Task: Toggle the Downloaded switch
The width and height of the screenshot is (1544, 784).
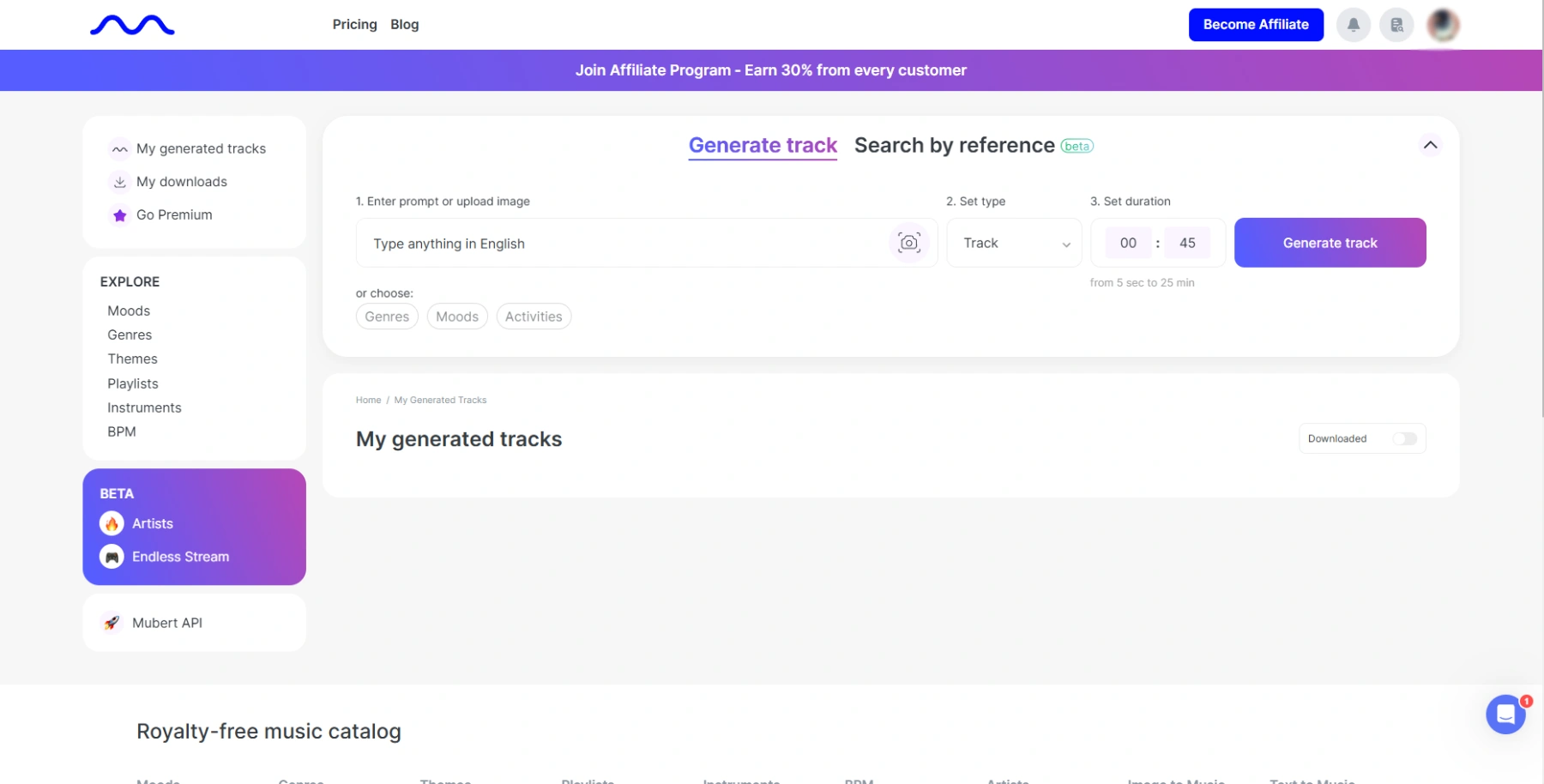Action: click(1404, 438)
